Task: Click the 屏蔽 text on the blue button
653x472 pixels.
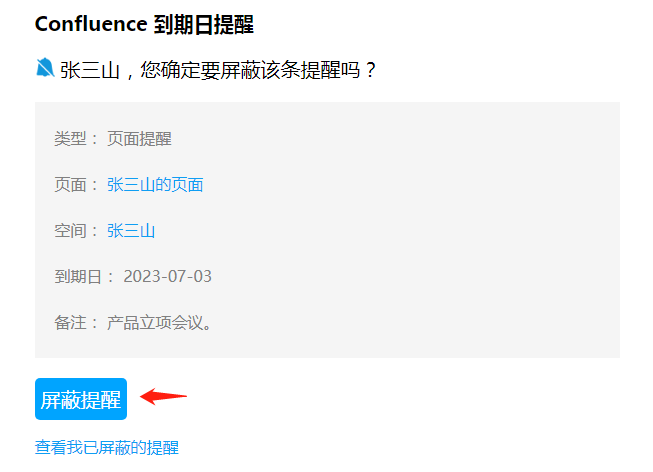Action: point(60,400)
